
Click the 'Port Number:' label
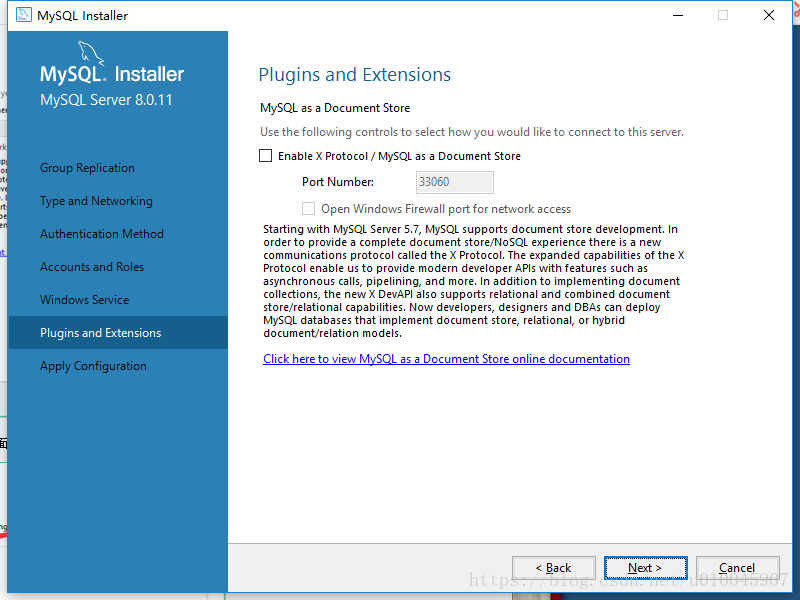pos(338,182)
